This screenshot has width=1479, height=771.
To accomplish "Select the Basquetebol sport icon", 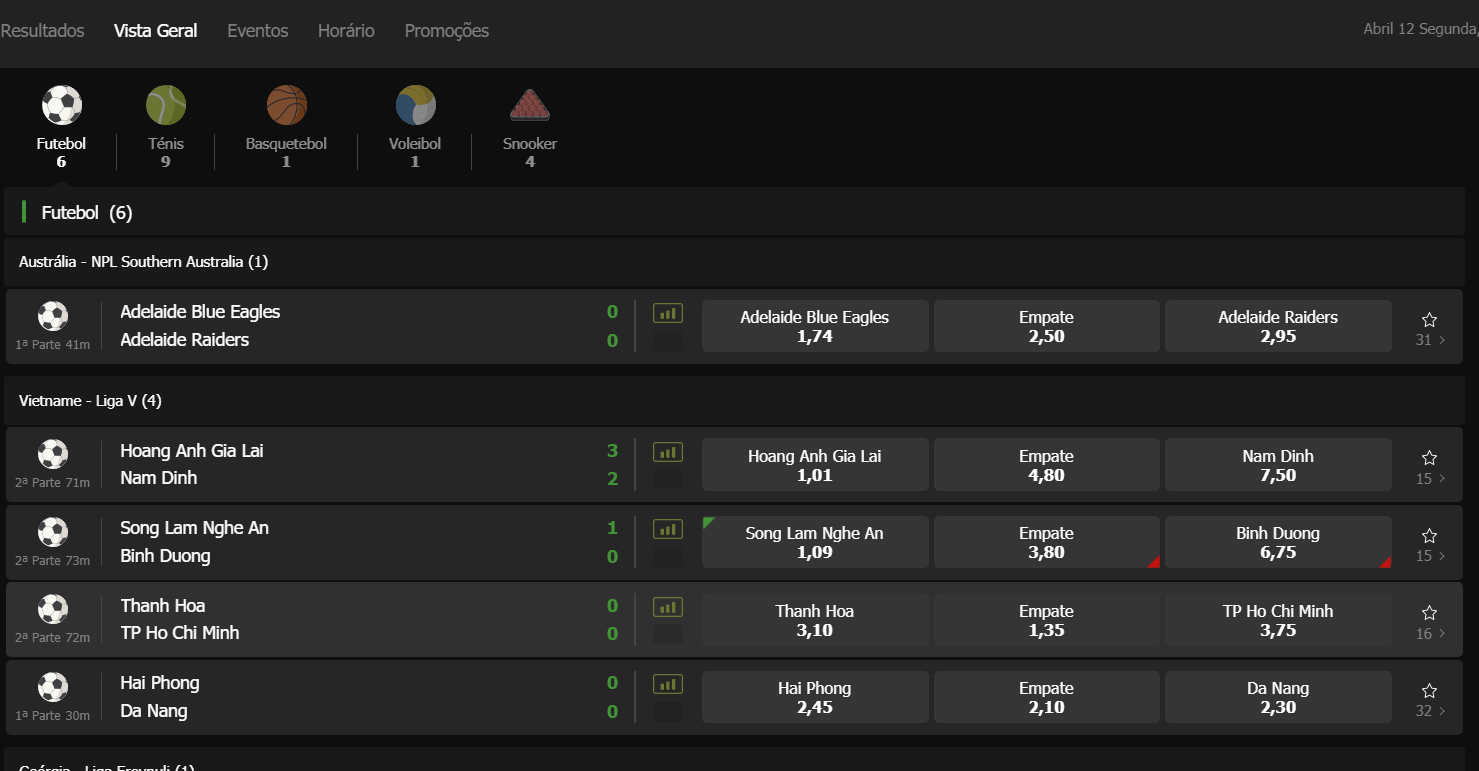I will pyautogui.click(x=286, y=105).
